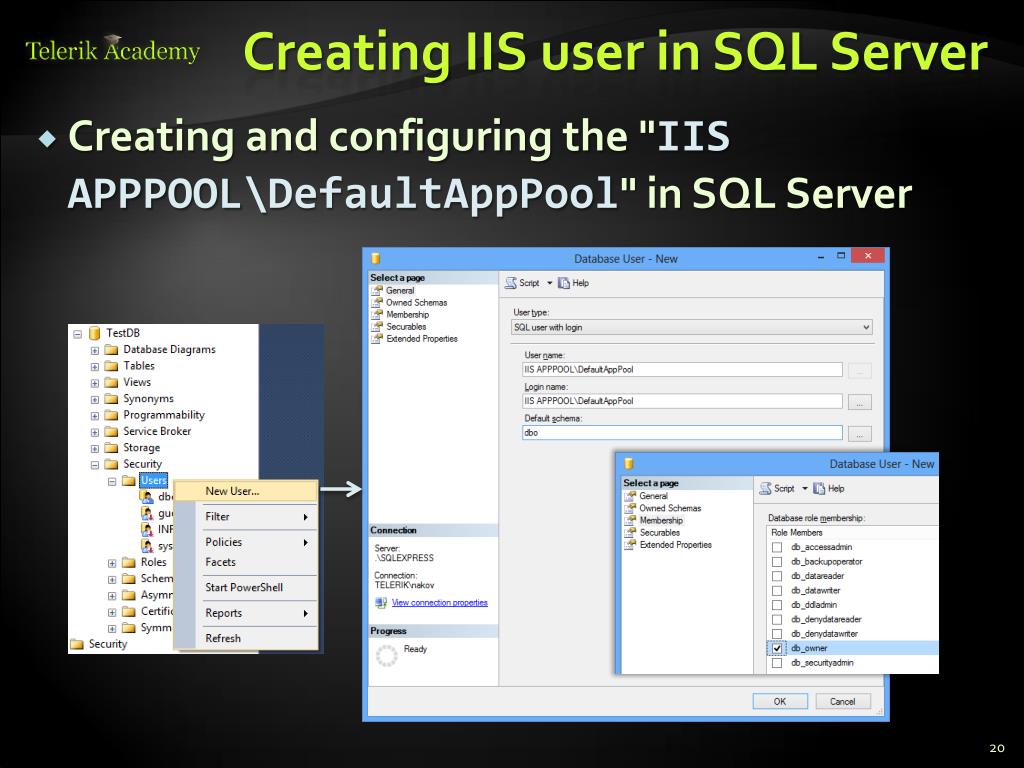Check the db_denydatareader role checkbox
Viewport: 1024px width, 768px height.
(x=777, y=619)
